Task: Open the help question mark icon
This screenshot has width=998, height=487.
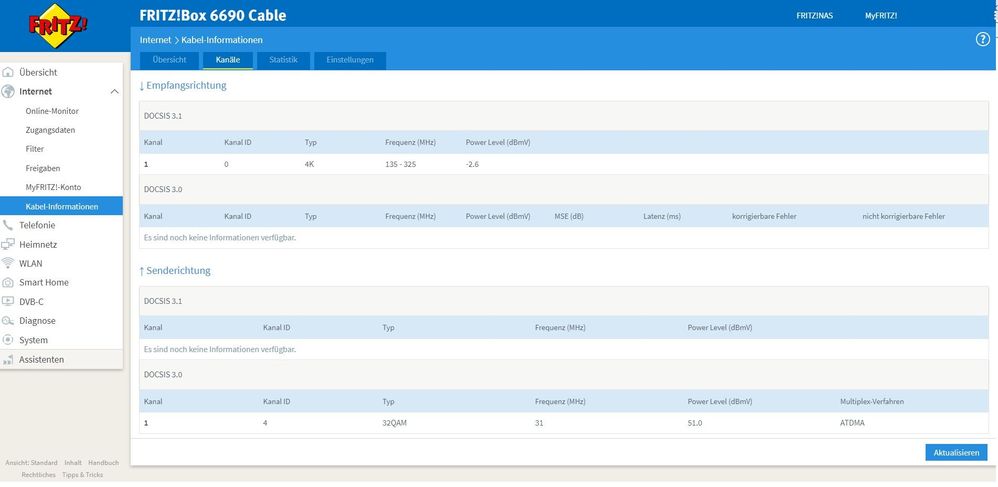Action: tap(982, 39)
